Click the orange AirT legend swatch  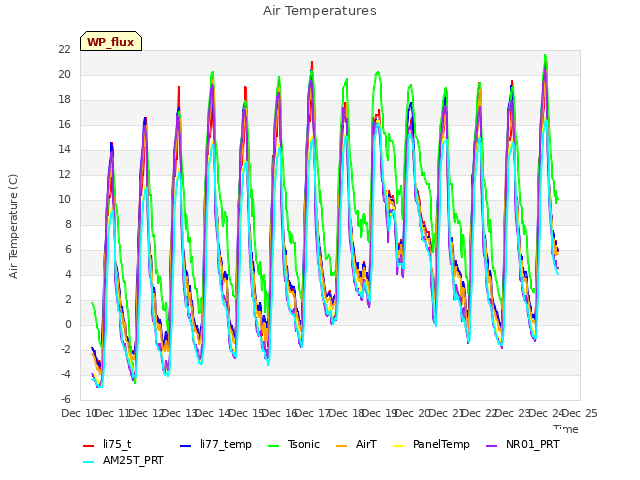click(x=341, y=446)
